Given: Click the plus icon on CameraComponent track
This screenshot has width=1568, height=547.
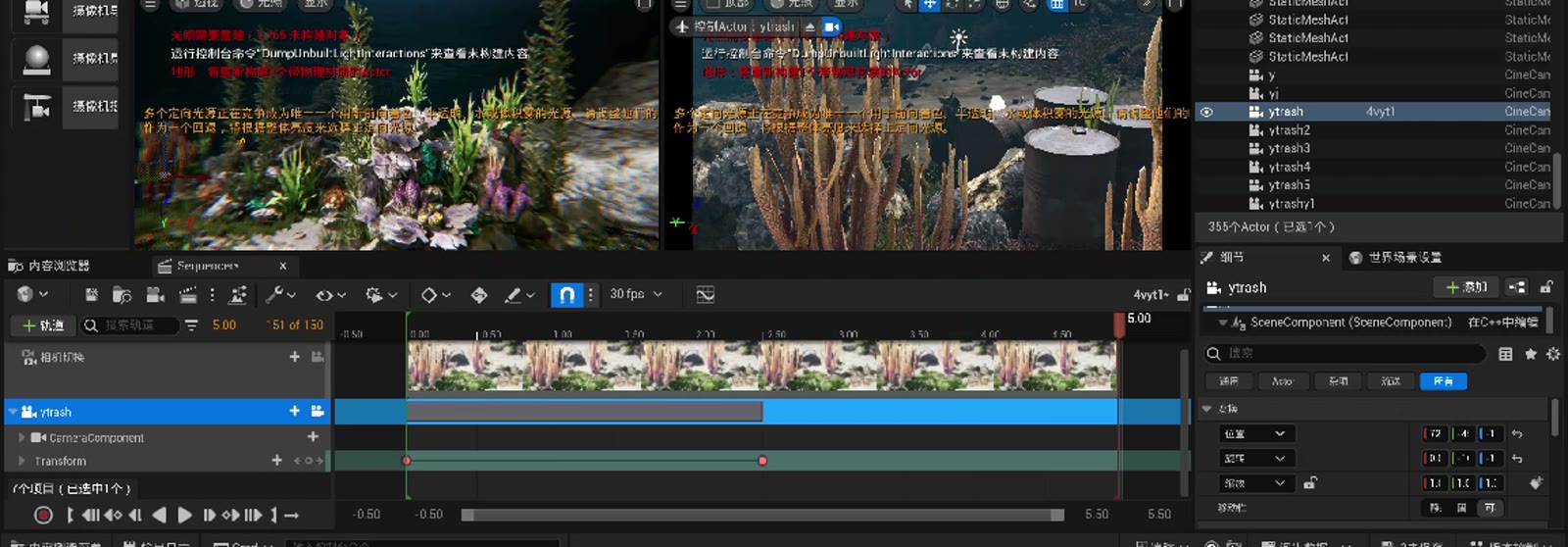Looking at the screenshot, I should 313,436.
